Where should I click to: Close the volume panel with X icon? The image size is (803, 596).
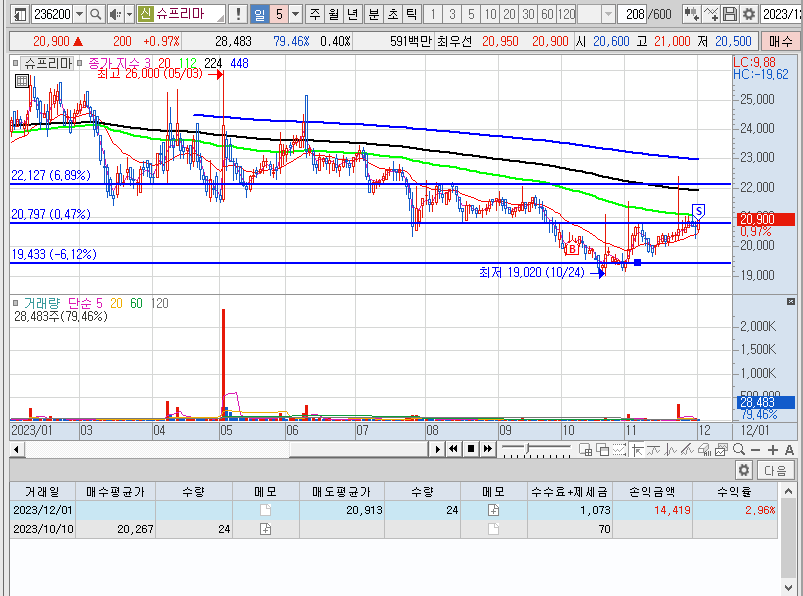791,302
